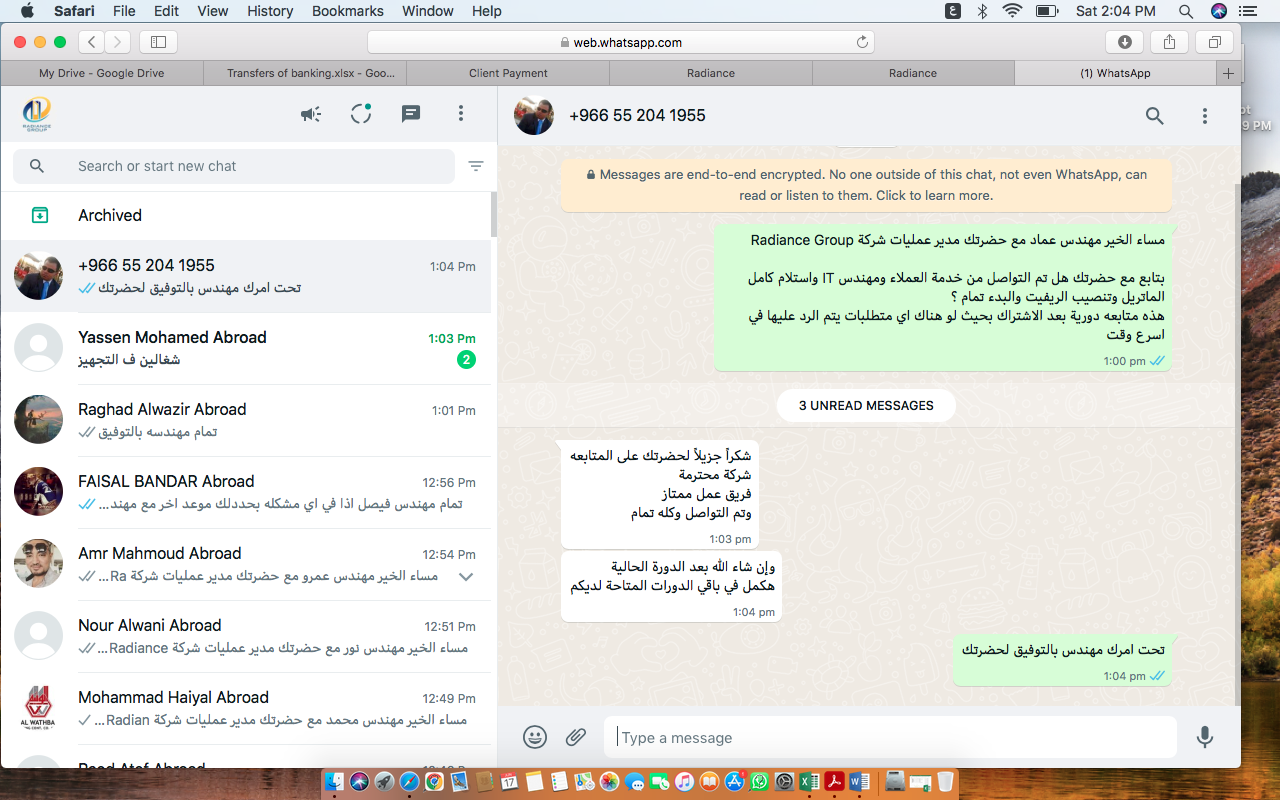Switch to the My Drive - Google Drive tab
This screenshot has height=800, width=1280.
[102, 73]
